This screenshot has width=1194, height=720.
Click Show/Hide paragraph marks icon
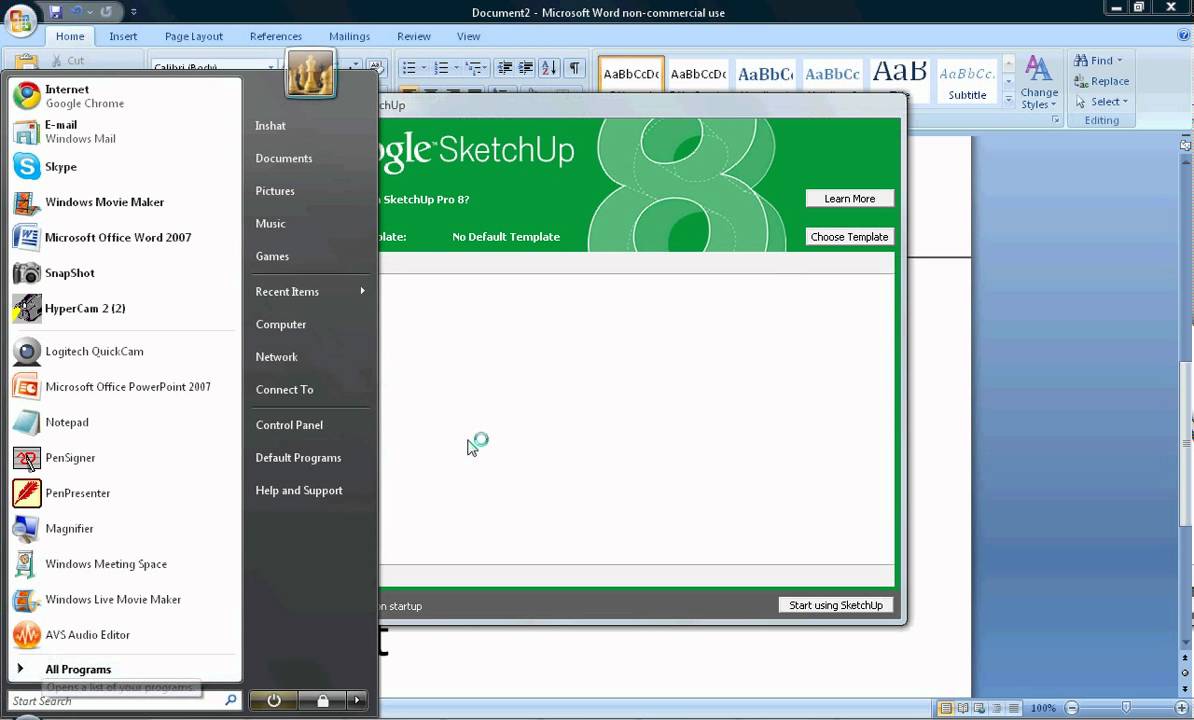pos(575,68)
